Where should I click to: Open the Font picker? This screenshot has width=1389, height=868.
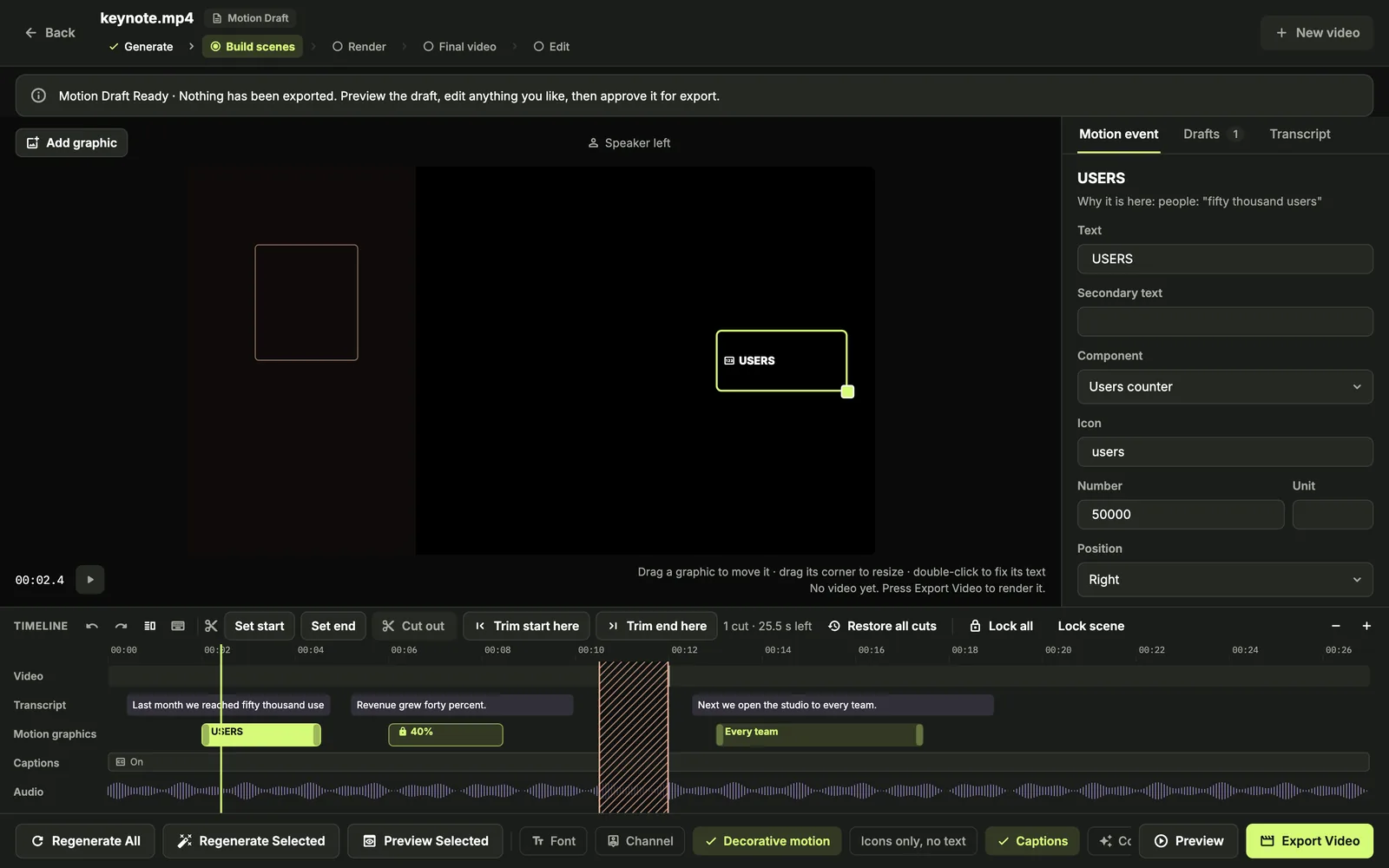coord(554,841)
